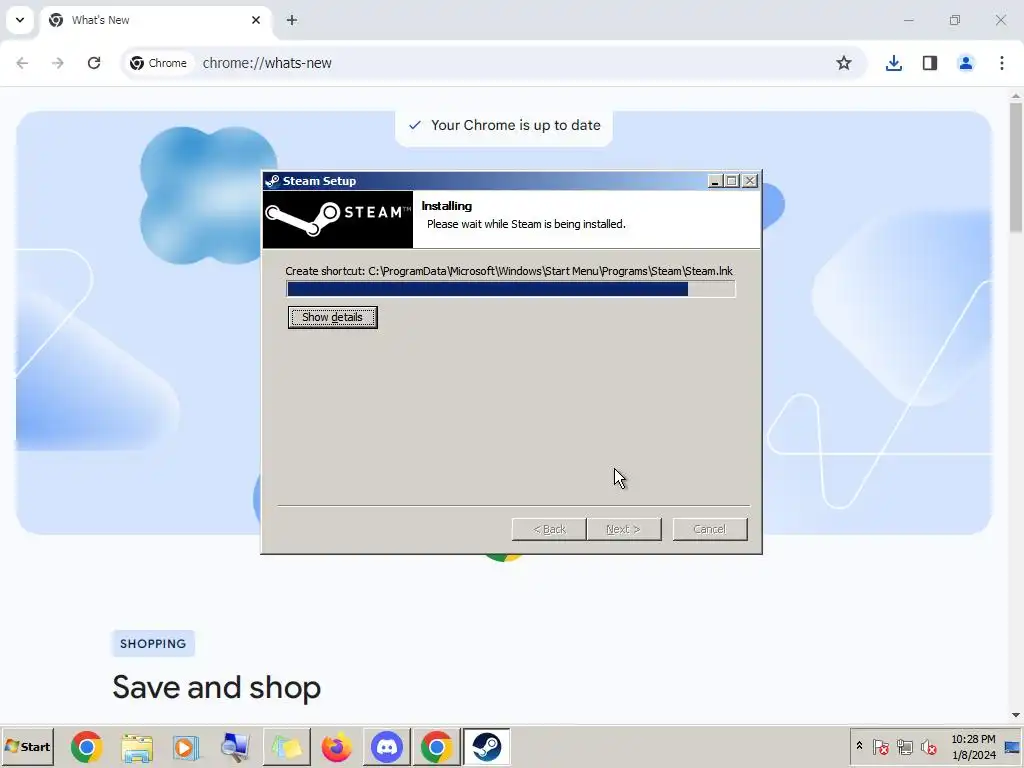Open Firefox from taskbar
This screenshot has width=1024, height=768.
pyautogui.click(x=336, y=746)
